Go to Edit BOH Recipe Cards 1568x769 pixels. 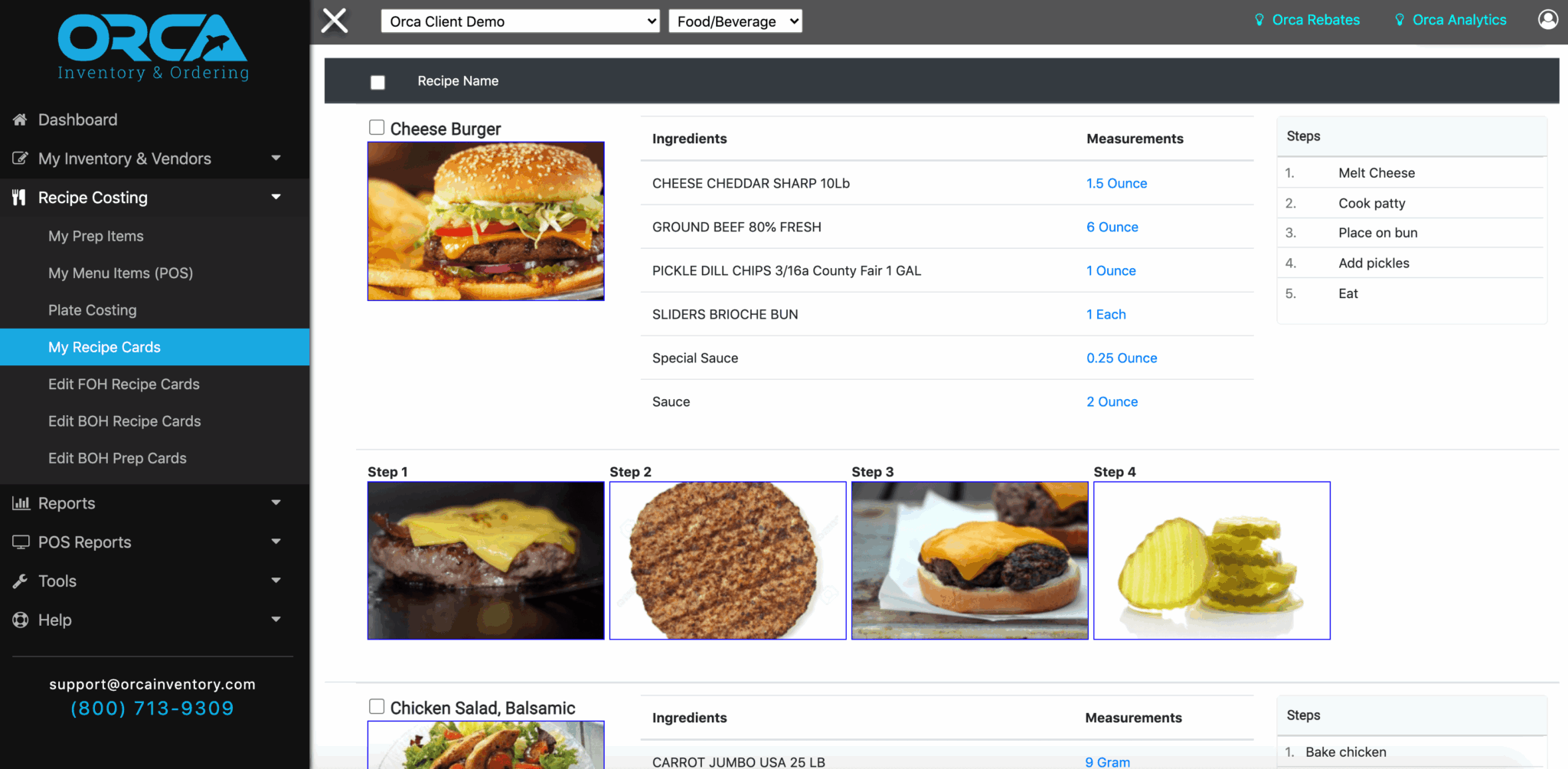125,421
